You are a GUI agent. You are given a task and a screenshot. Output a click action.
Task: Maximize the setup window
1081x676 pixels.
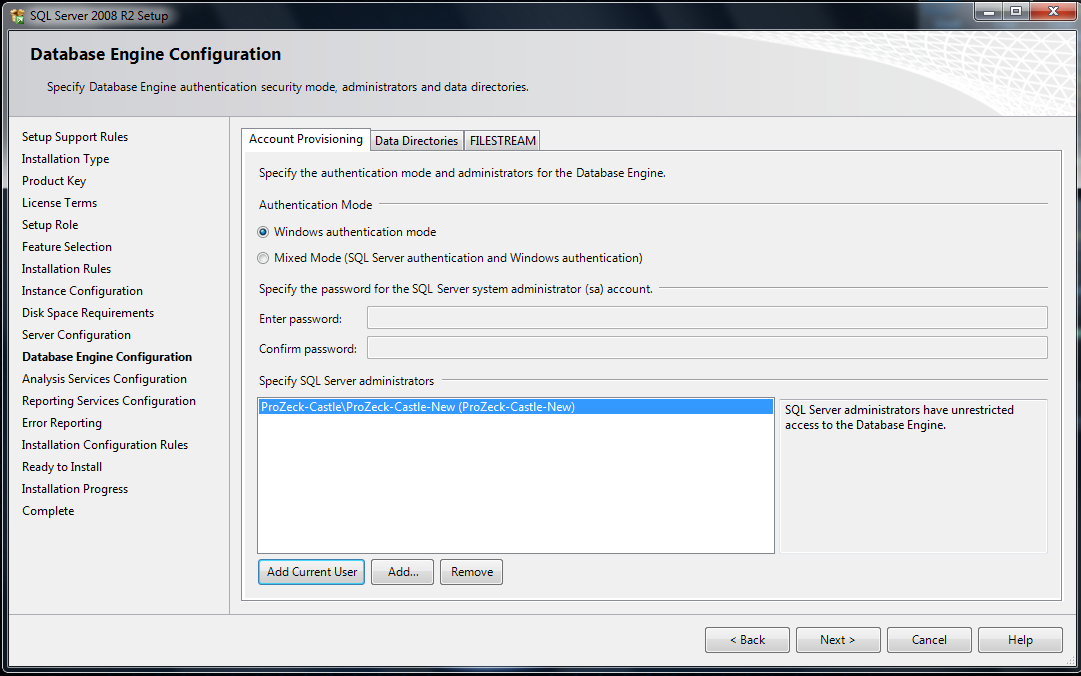point(1016,11)
